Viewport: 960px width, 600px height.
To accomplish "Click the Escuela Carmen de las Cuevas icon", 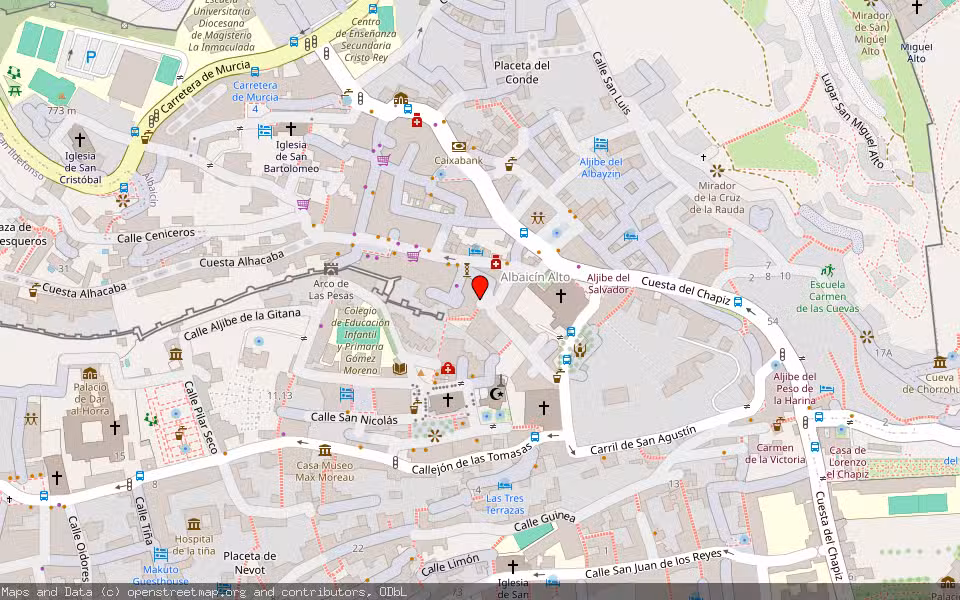I will point(828,270).
